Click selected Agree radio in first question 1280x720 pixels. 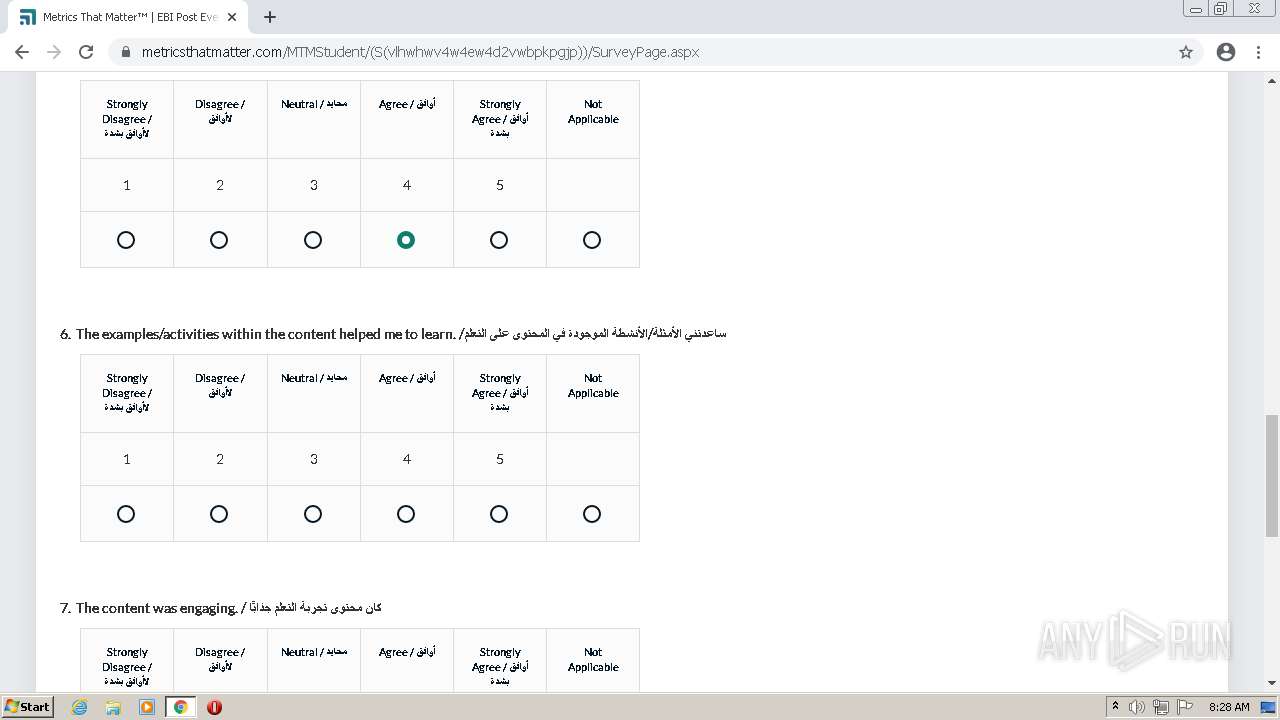(x=406, y=240)
